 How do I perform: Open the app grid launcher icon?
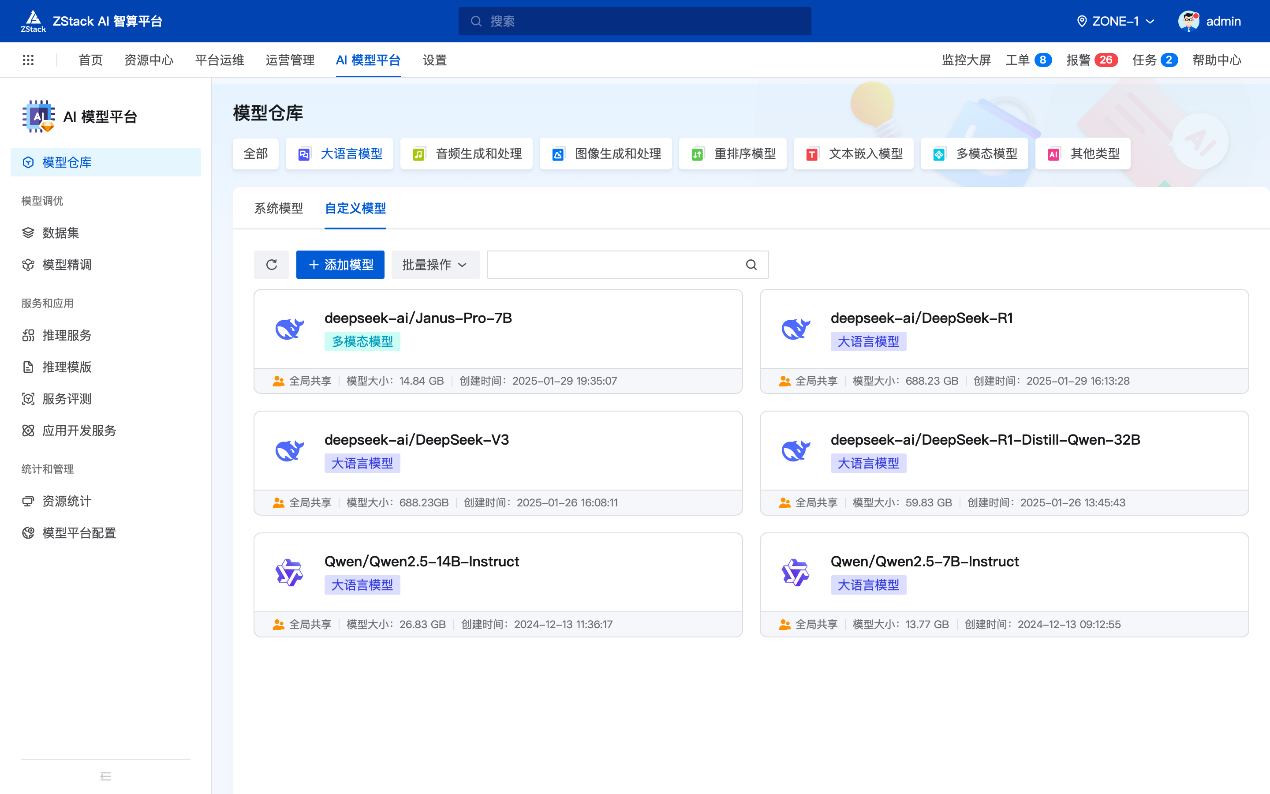(x=27, y=59)
